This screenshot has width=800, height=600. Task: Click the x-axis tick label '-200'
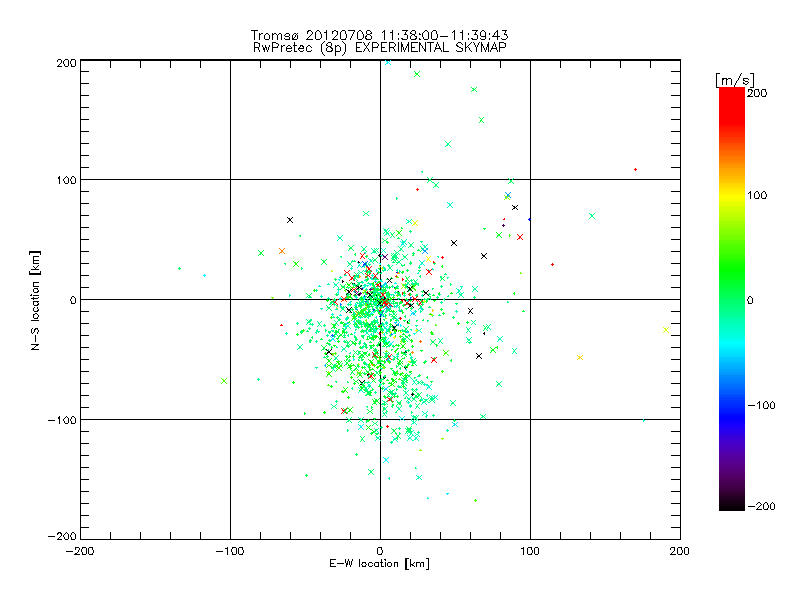click(80, 551)
